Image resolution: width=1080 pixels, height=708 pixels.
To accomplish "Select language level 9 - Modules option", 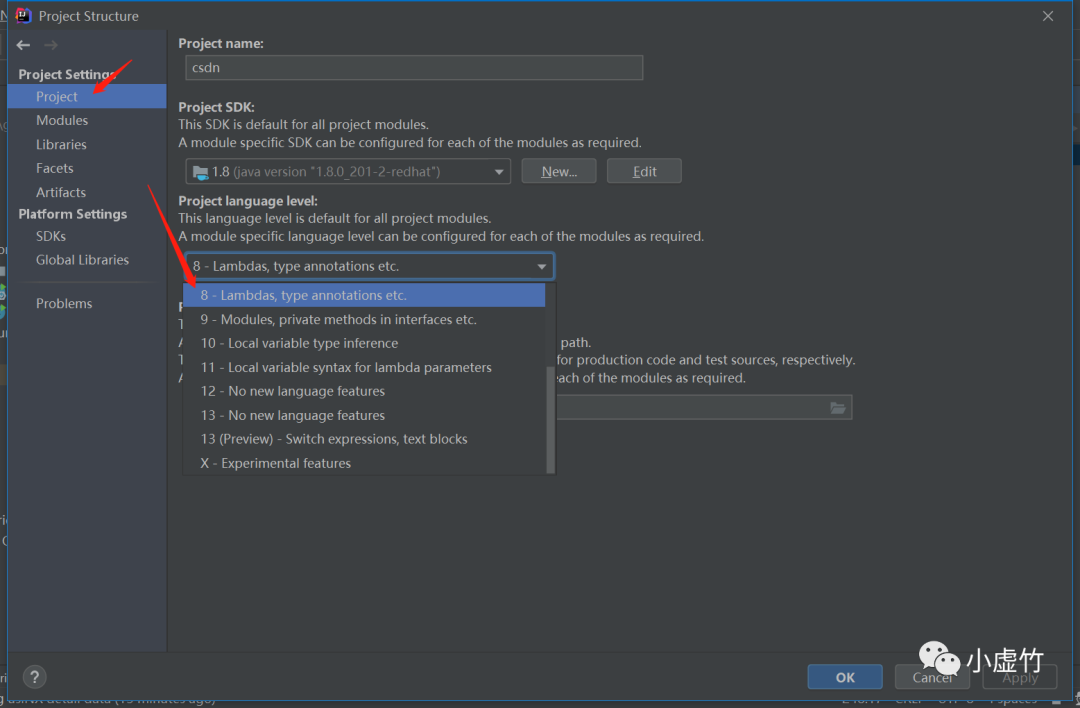I will (x=338, y=319).
